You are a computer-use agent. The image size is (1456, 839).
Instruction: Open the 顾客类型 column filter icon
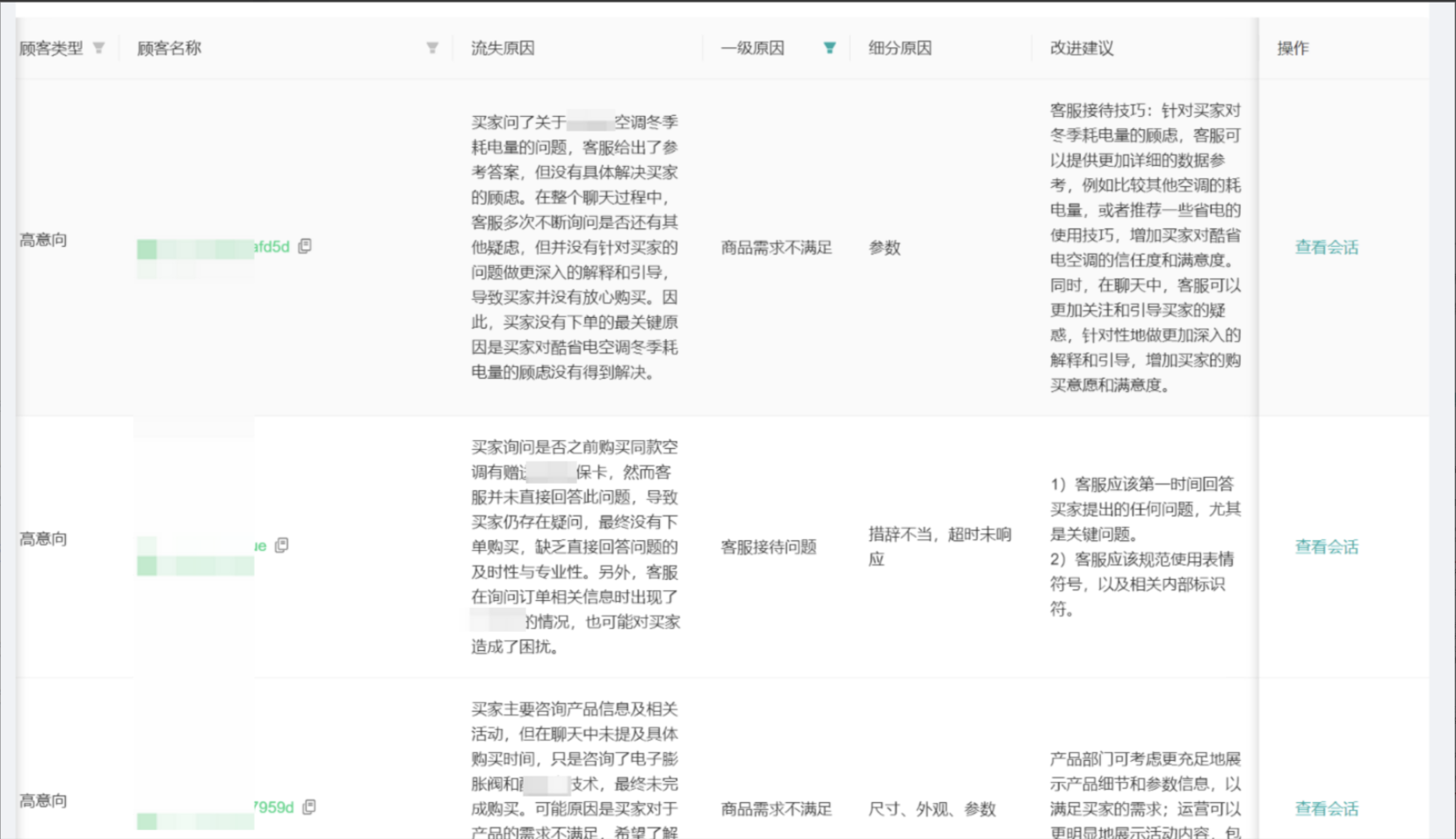pyautogui.click(x=99, y=48)
